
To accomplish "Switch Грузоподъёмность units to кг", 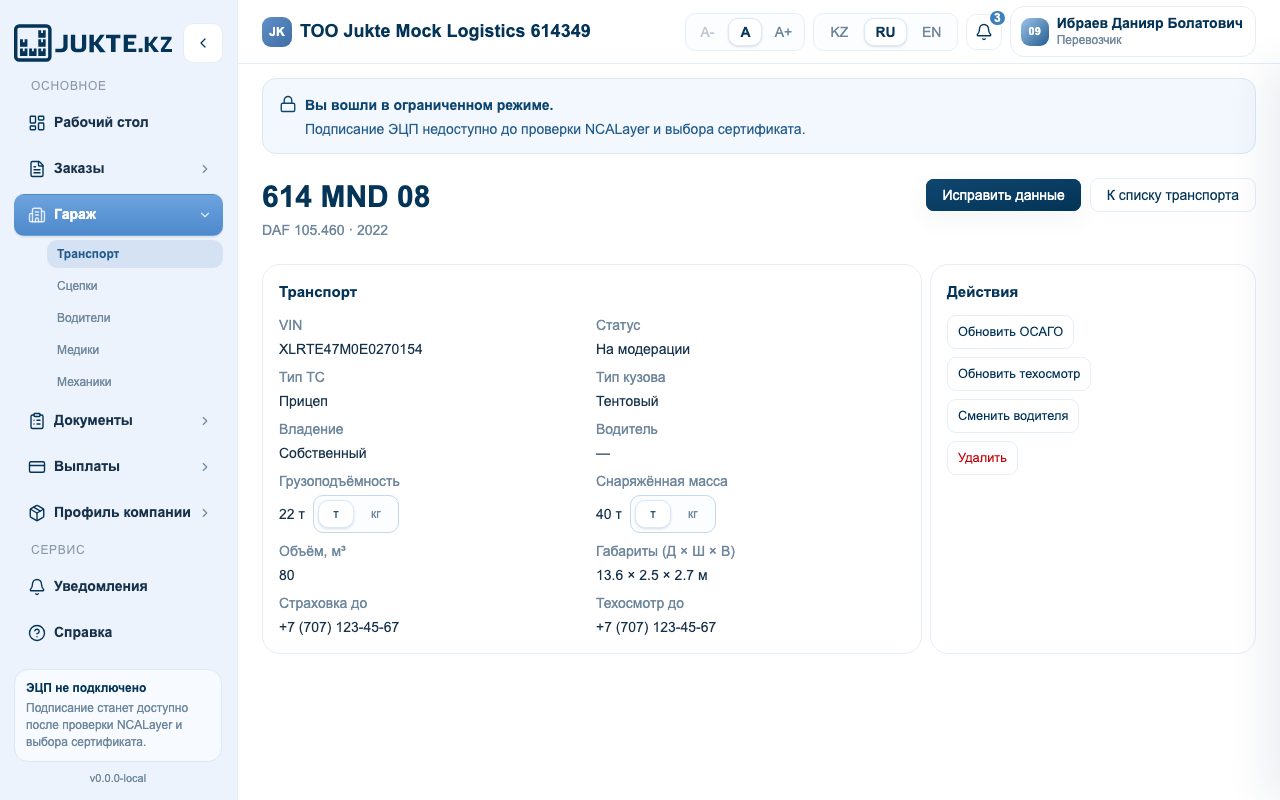I will [x=376, y=514].
